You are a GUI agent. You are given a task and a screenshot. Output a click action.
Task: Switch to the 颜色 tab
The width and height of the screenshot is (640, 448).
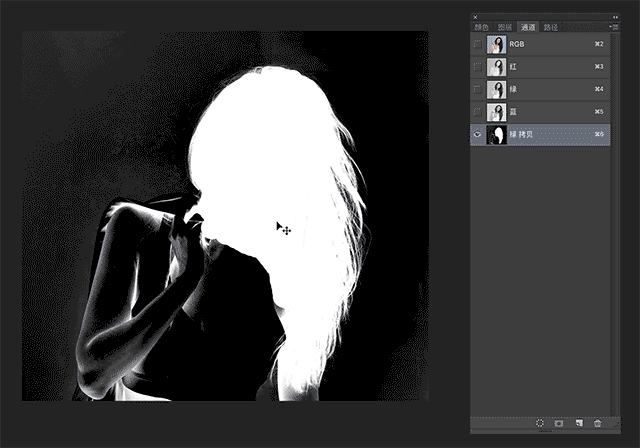tap(482, 27)
